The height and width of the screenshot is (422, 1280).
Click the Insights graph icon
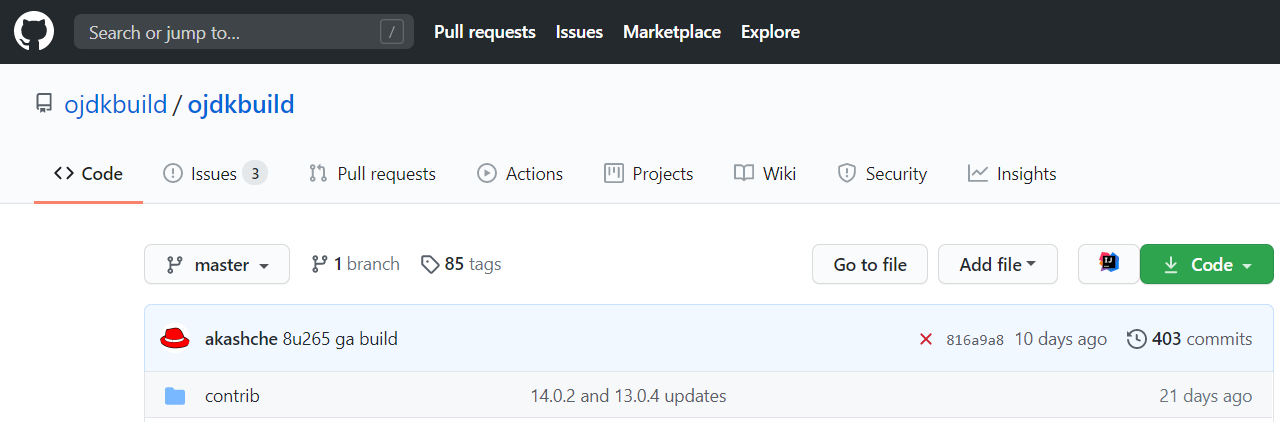(x=977, y=174)
